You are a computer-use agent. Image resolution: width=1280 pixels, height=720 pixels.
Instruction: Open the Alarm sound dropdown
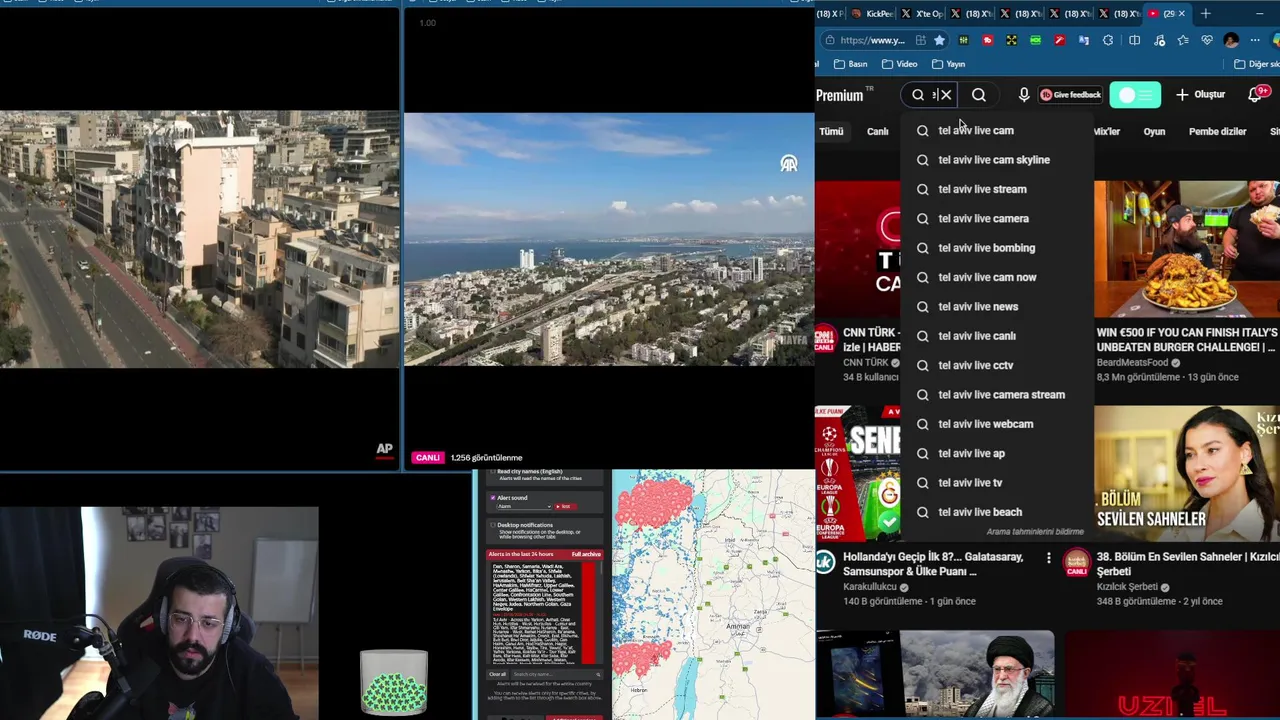click(524, 506)
